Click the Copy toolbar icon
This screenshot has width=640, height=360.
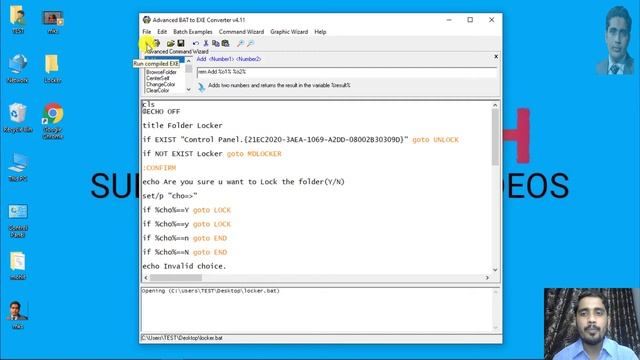click(x=216, y=43)
